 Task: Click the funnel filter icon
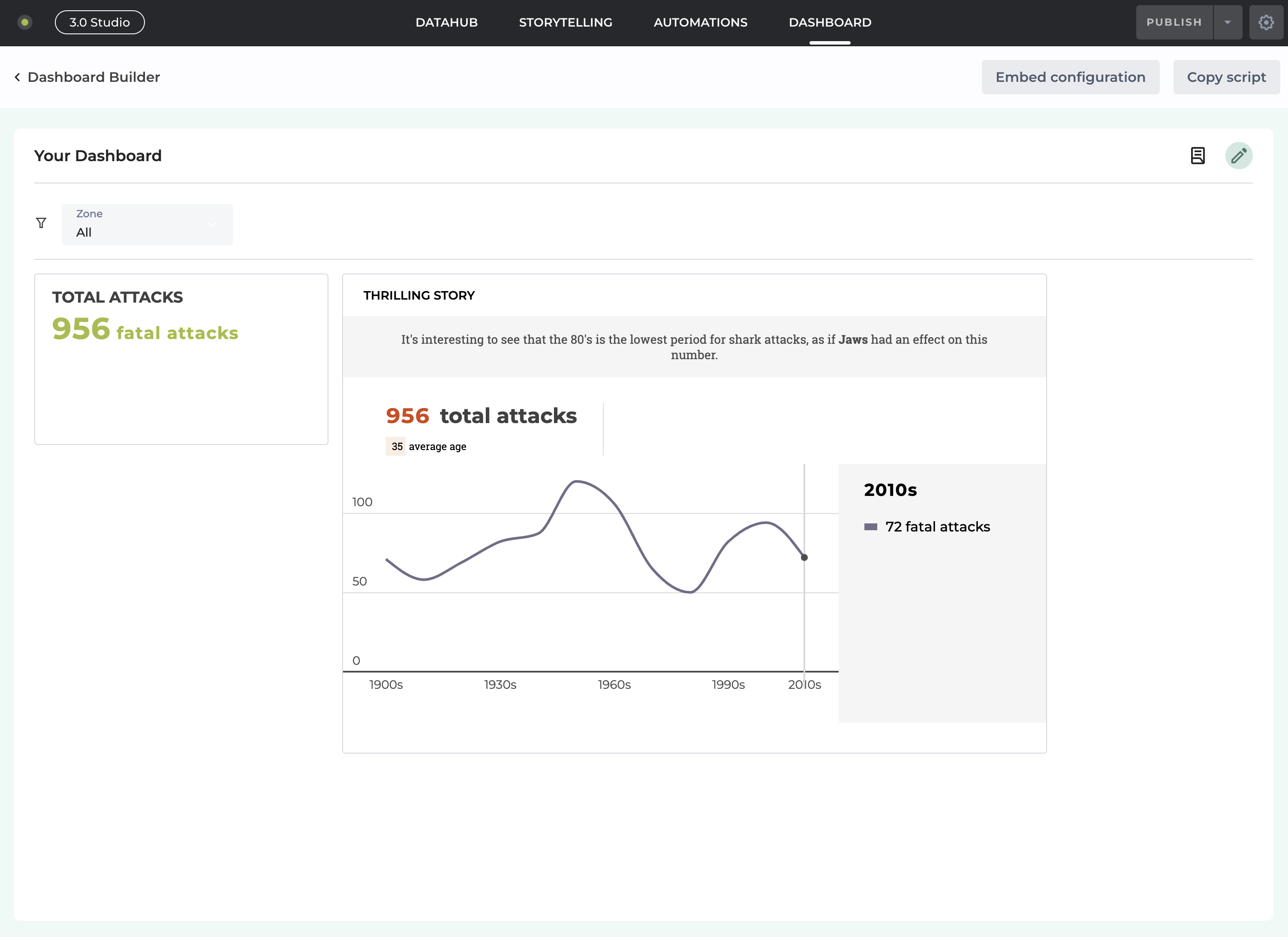(x=41, y=223)
